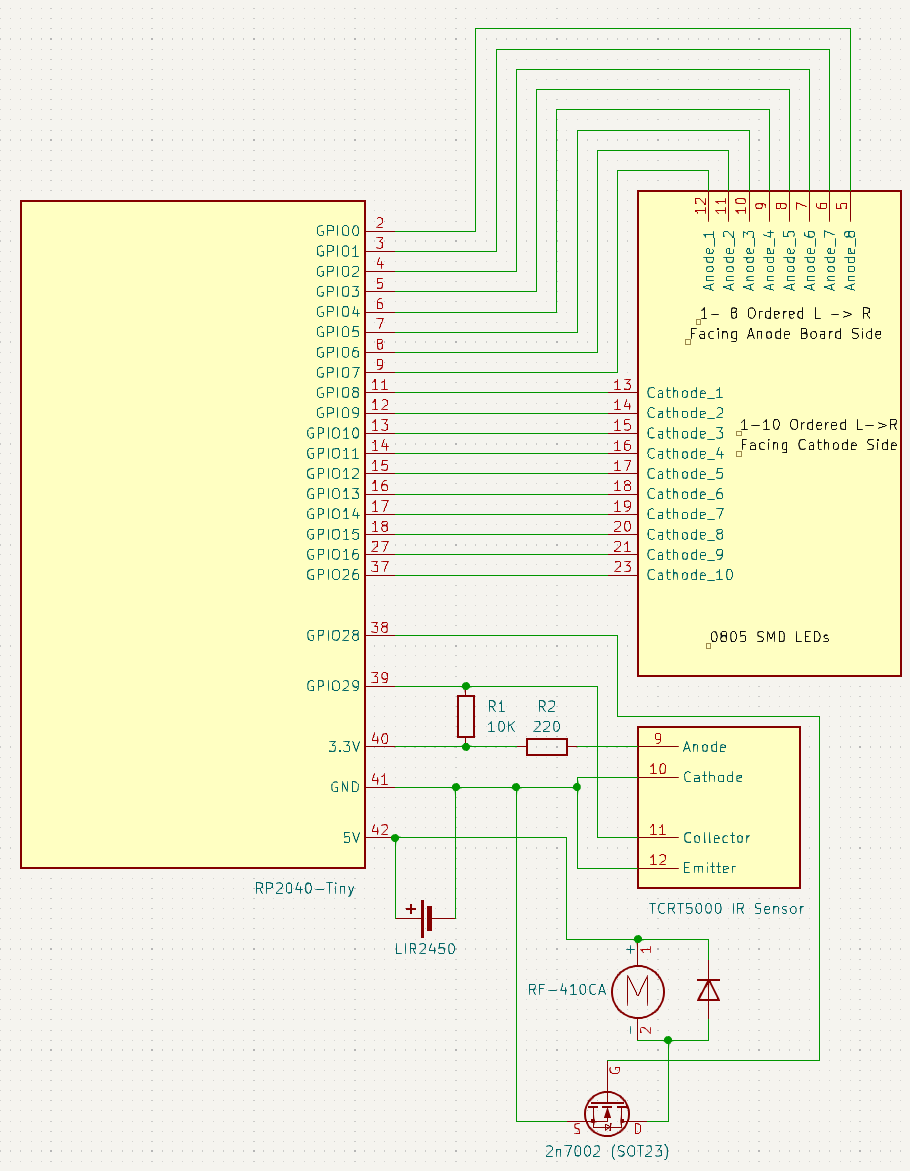The width and height of the screenshot is (910, 1171).
Task: Click the GPIO0 pin label
Action: [x=337, y=232]
